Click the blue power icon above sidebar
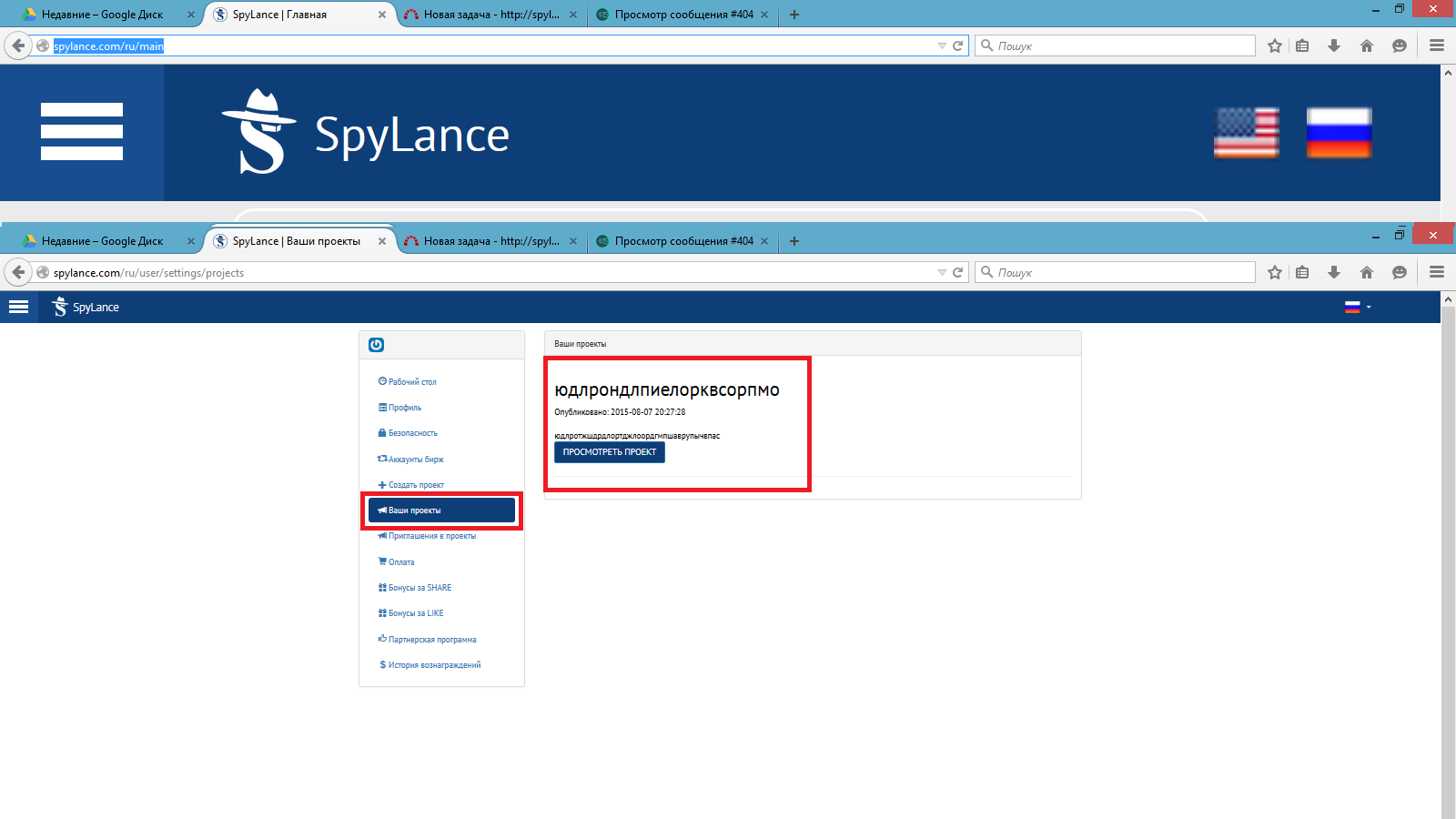The height and width of the screenshot is (819, 1456). pos(376,345)
